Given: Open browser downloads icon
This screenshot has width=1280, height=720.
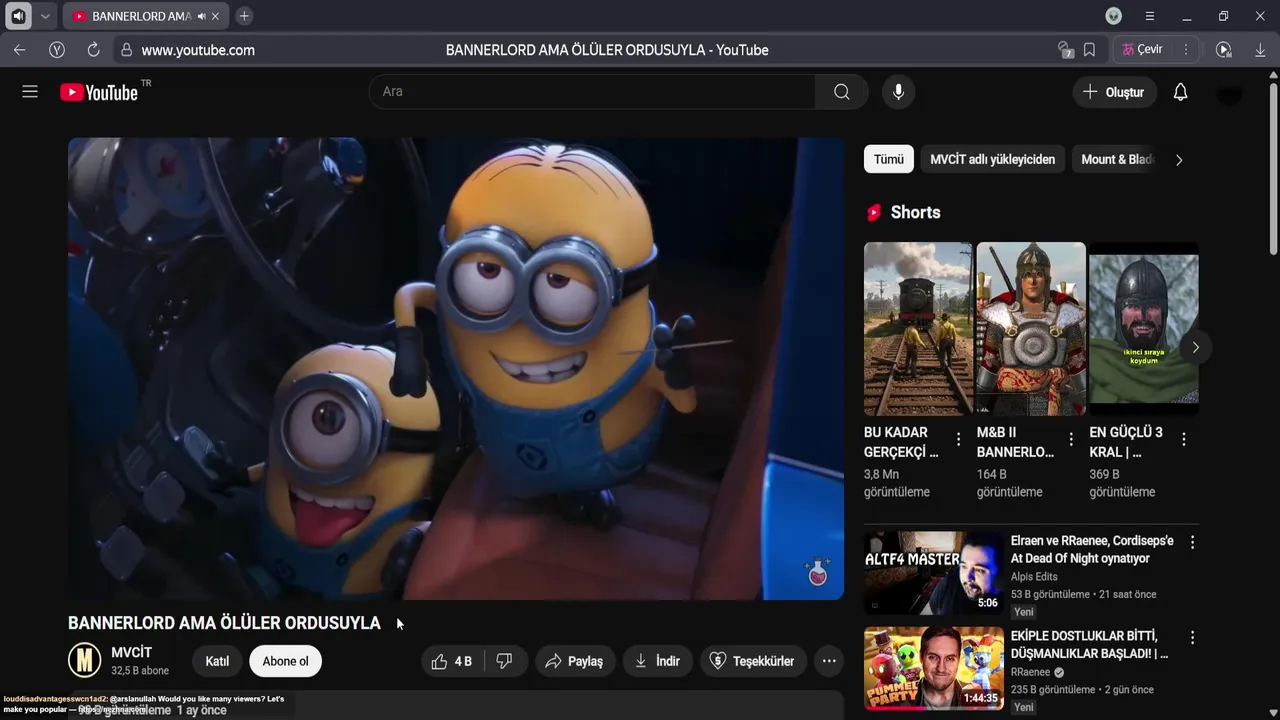Looking at the screenshot, I should coord(1260,50).
